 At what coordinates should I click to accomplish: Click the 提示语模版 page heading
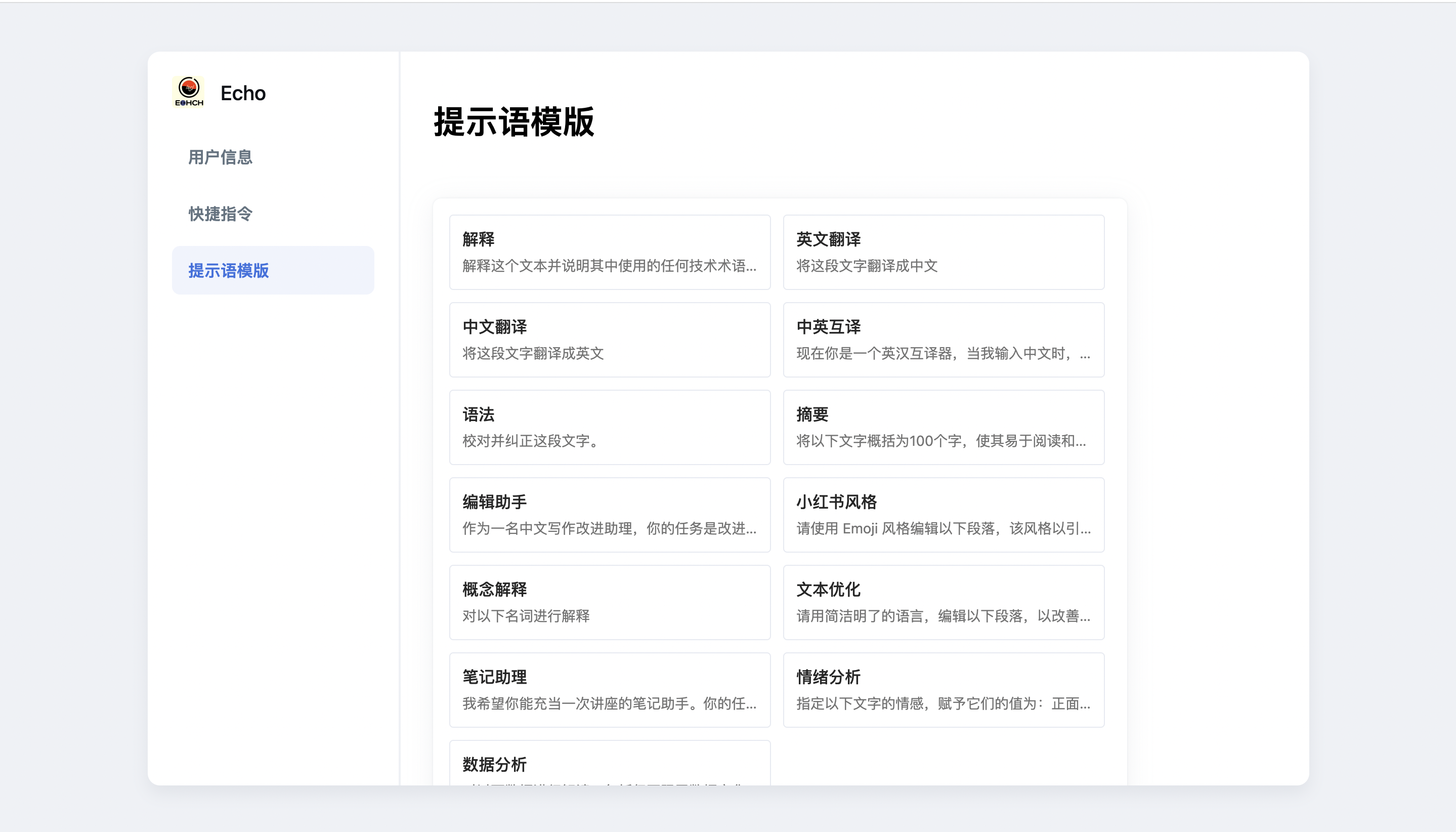(514, 122)
